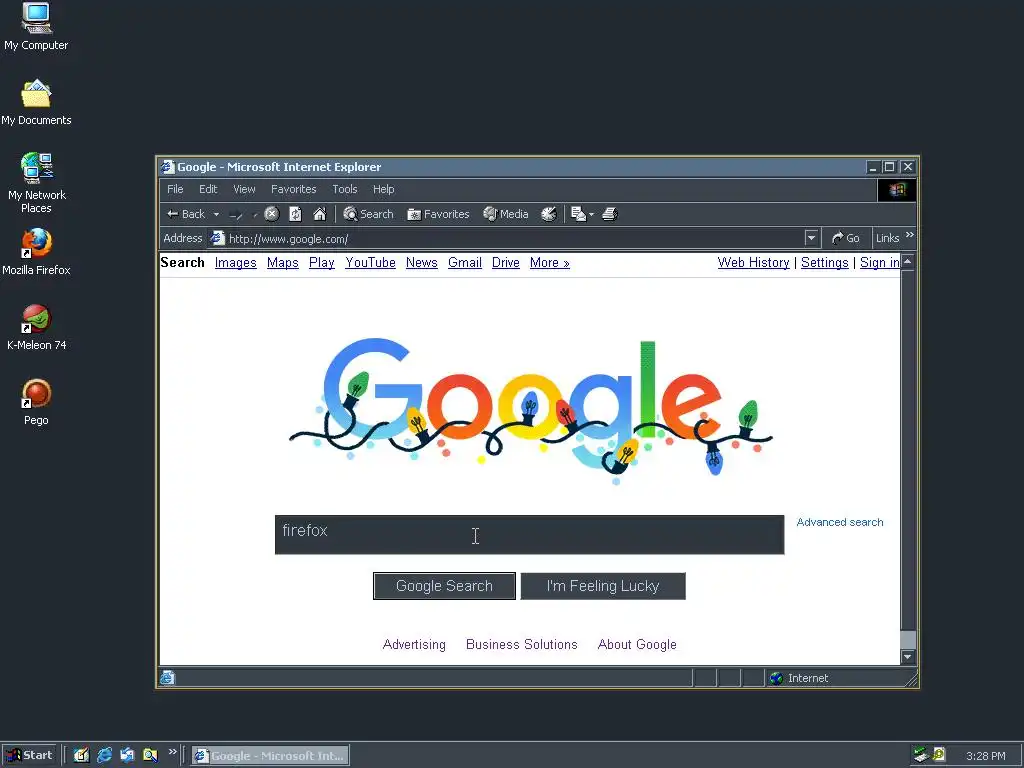Open the Search toolbar pane
Image resolution: width=1024 pixels, height=768 pixels.
pyautogui.click(x=368, y=214)
